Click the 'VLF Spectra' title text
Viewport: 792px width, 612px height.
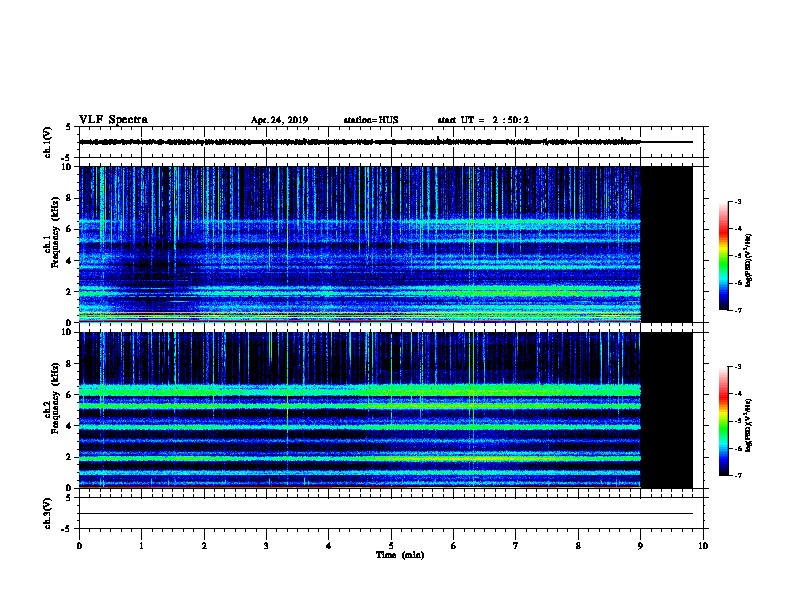point(113,120)
